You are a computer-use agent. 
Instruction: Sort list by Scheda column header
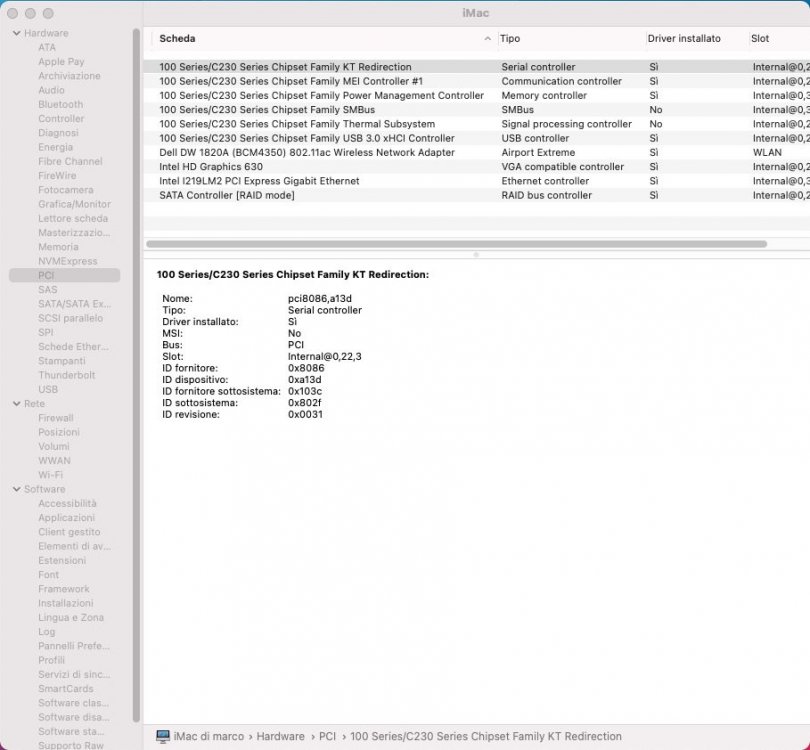pos(320,38)
